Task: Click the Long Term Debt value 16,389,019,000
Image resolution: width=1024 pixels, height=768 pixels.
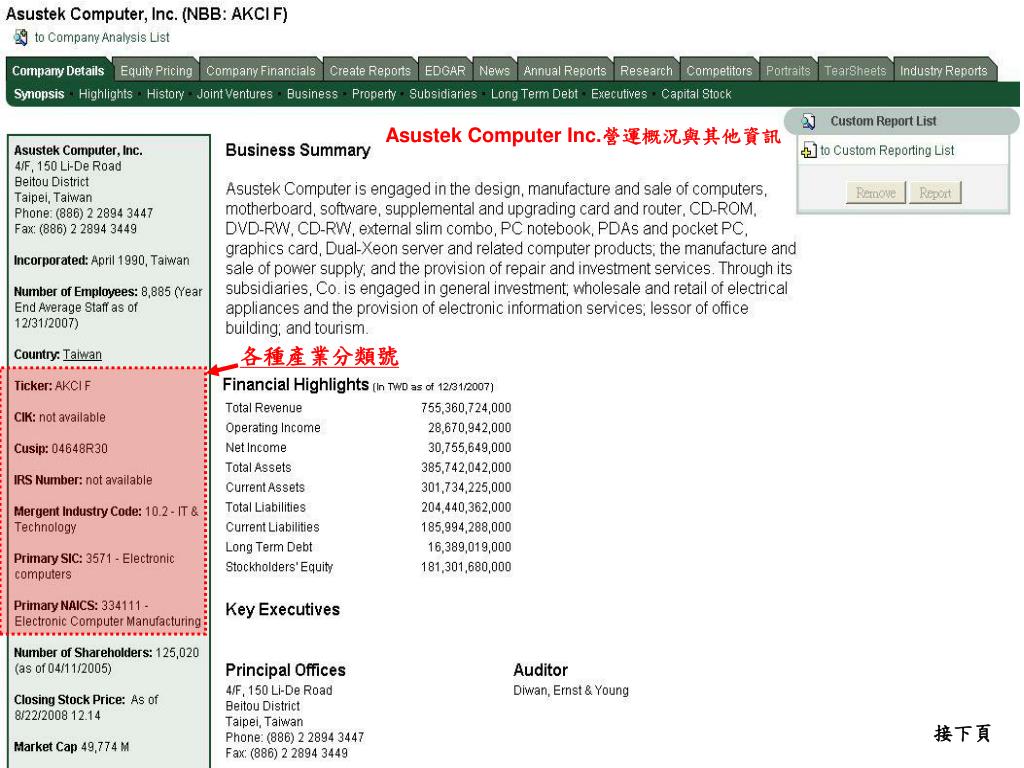Action: click(470, 547)
